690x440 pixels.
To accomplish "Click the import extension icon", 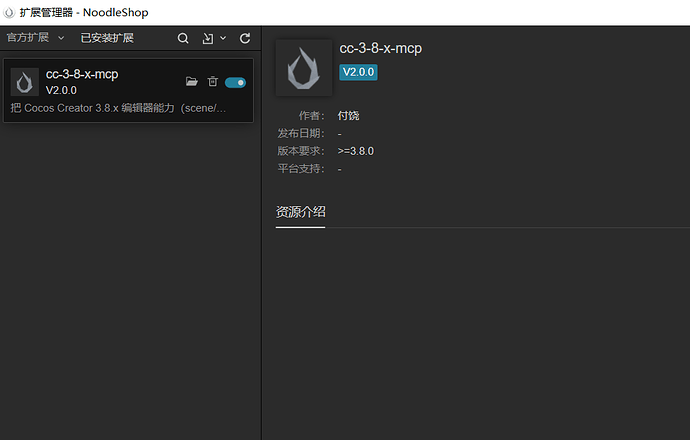I will 208,39.
